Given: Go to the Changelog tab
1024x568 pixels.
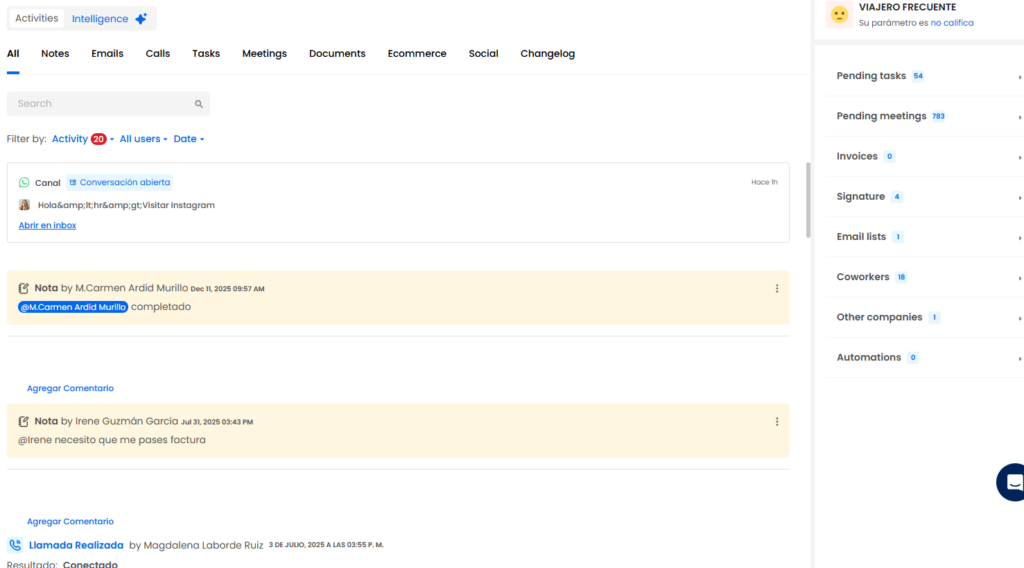Looking at the screenshot, I should [547, 54].
